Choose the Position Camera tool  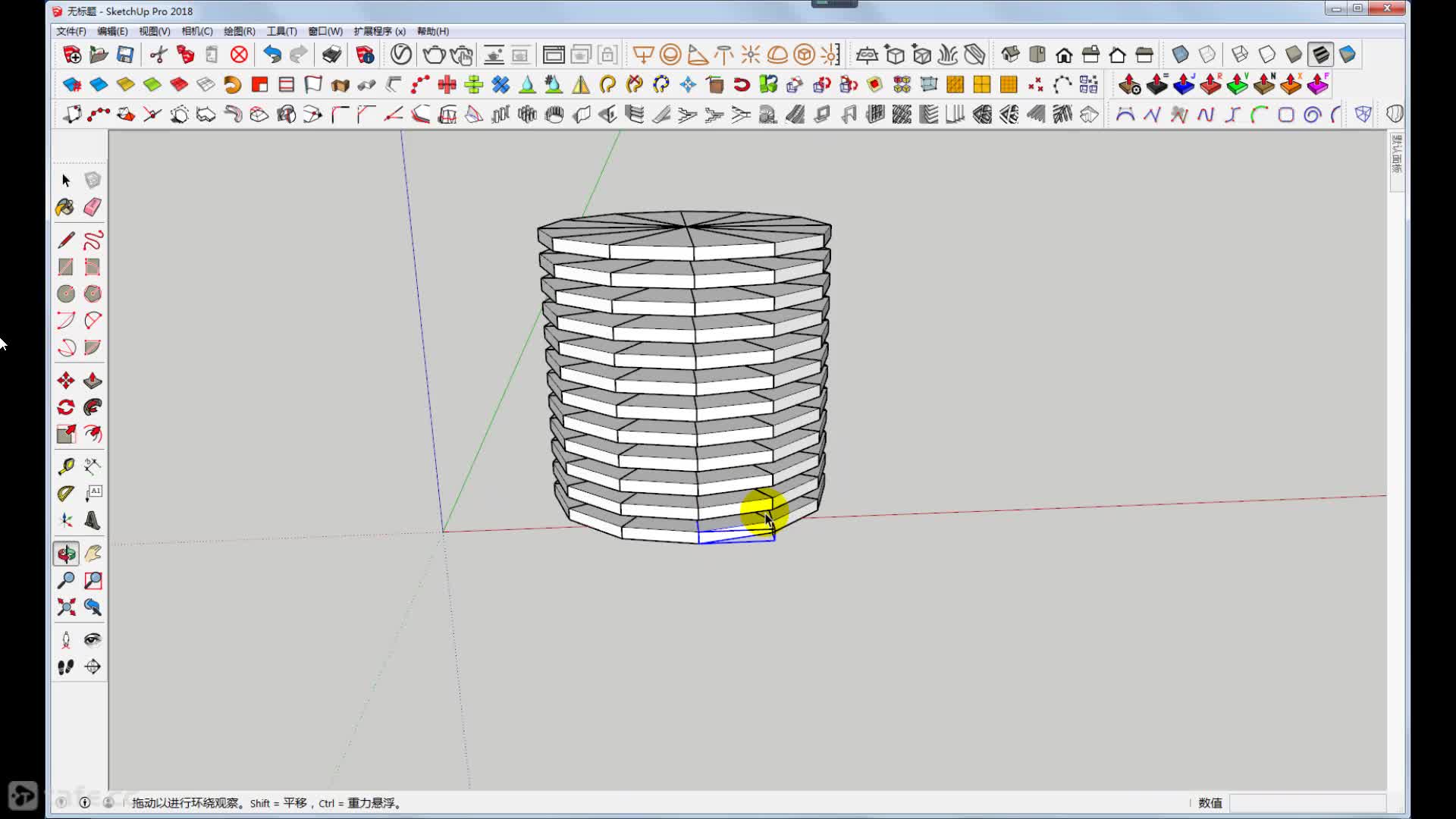click(66, 640)
